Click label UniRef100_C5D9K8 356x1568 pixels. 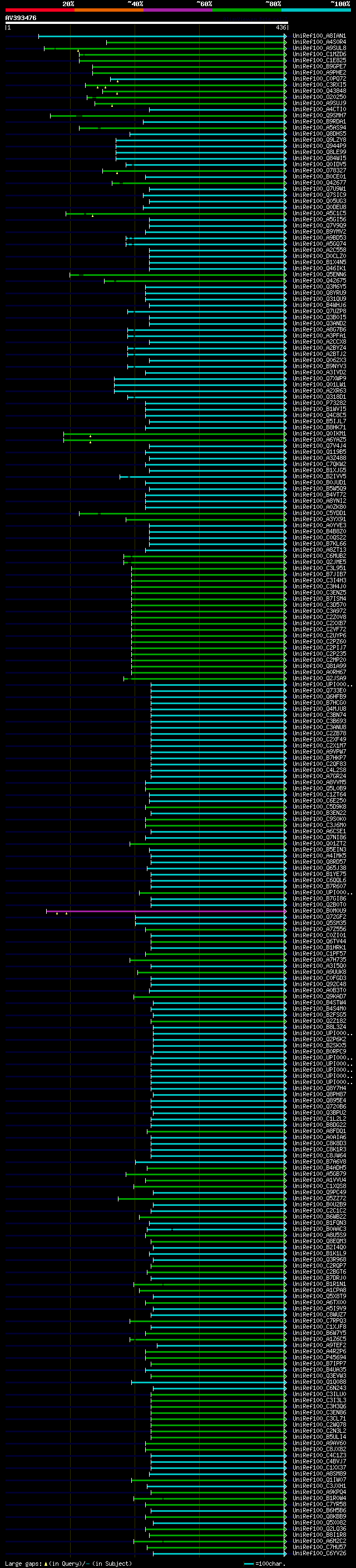click(x=319, y=807)
